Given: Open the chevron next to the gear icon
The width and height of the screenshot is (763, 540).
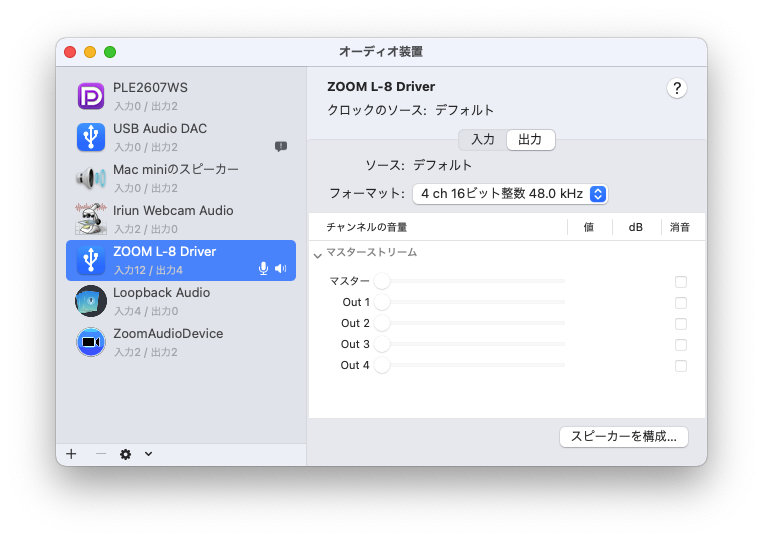Looking at the screenshot, I should 148,454.
